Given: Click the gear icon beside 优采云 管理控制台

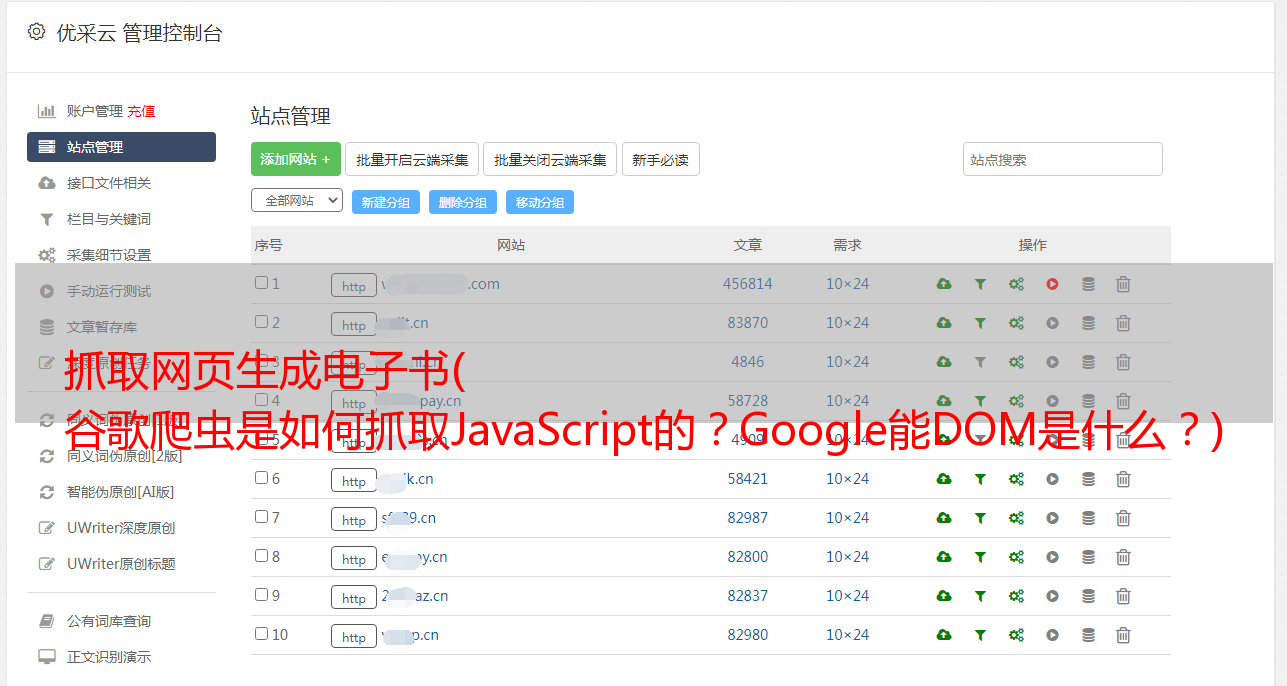Looking at the screenshot, I should [36, 32].
